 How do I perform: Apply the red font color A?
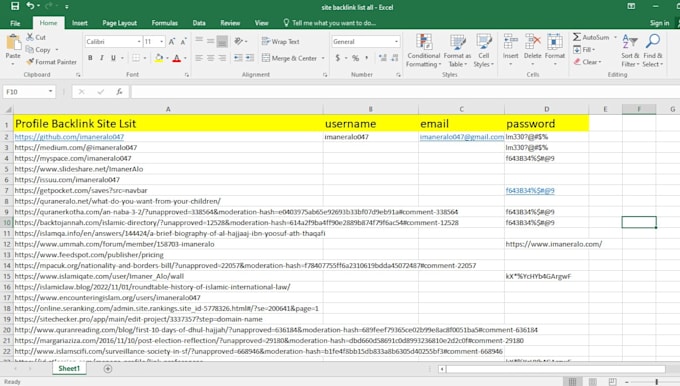point(177,58)
